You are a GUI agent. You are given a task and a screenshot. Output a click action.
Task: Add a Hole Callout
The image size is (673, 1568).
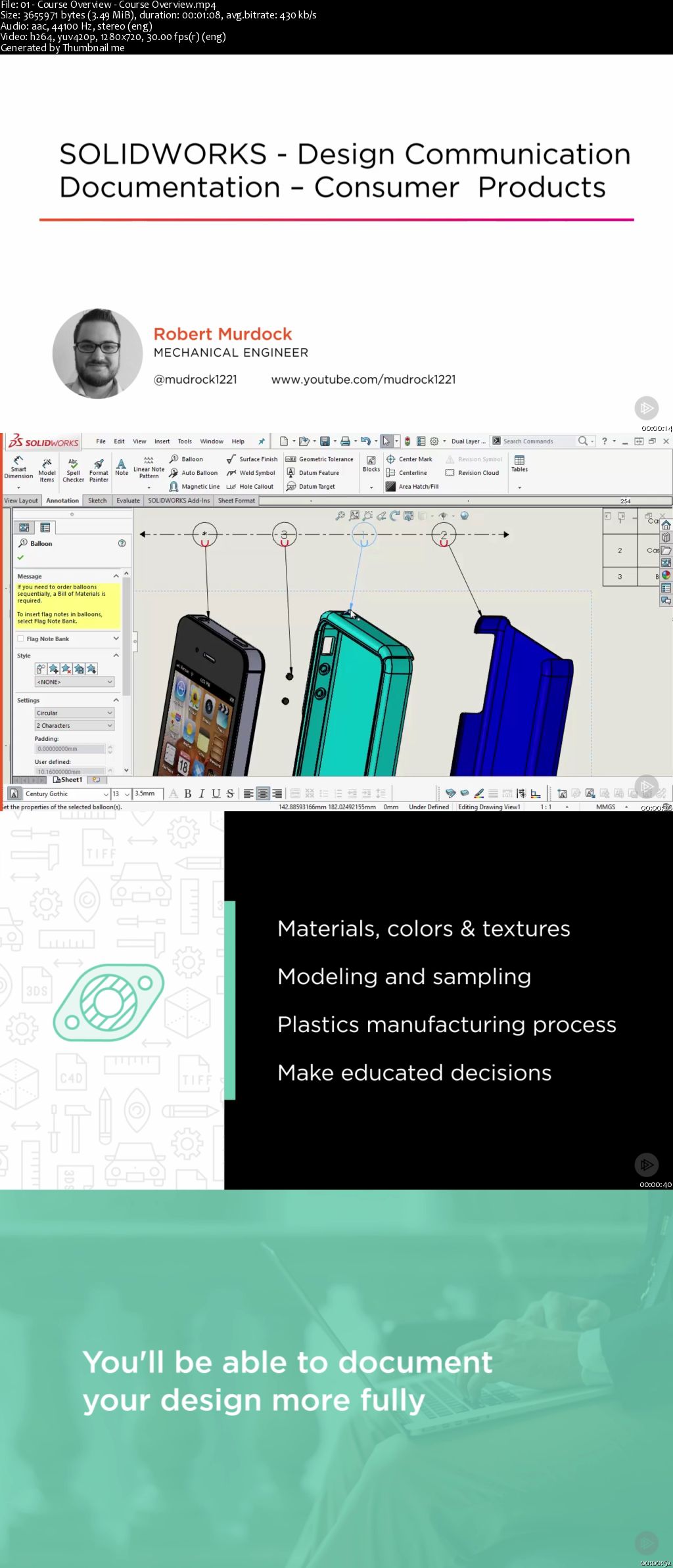pyautogui.click(x=250, y=487)
